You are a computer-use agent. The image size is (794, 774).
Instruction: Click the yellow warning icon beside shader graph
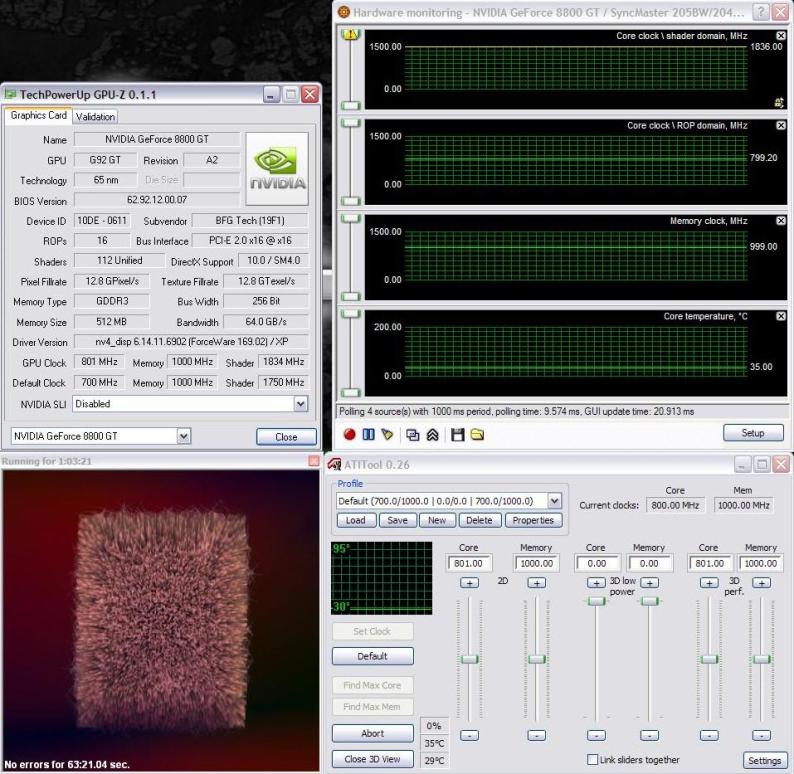point(350,34)
